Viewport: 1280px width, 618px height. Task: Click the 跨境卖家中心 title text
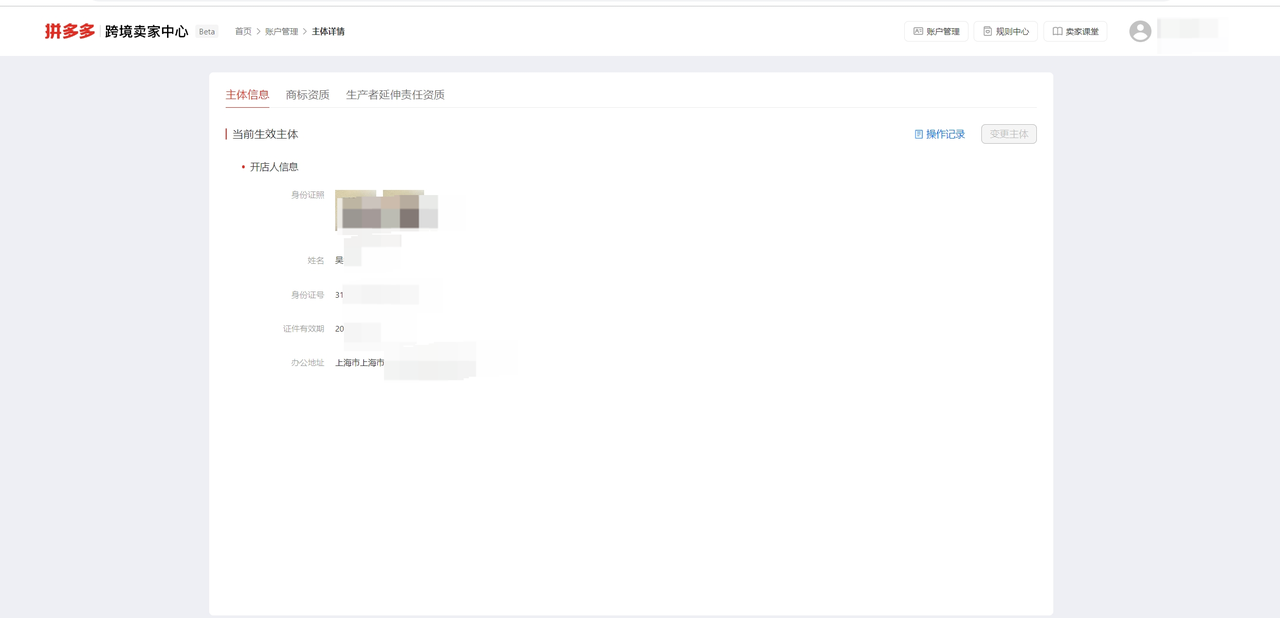click(x=146, y=32)
